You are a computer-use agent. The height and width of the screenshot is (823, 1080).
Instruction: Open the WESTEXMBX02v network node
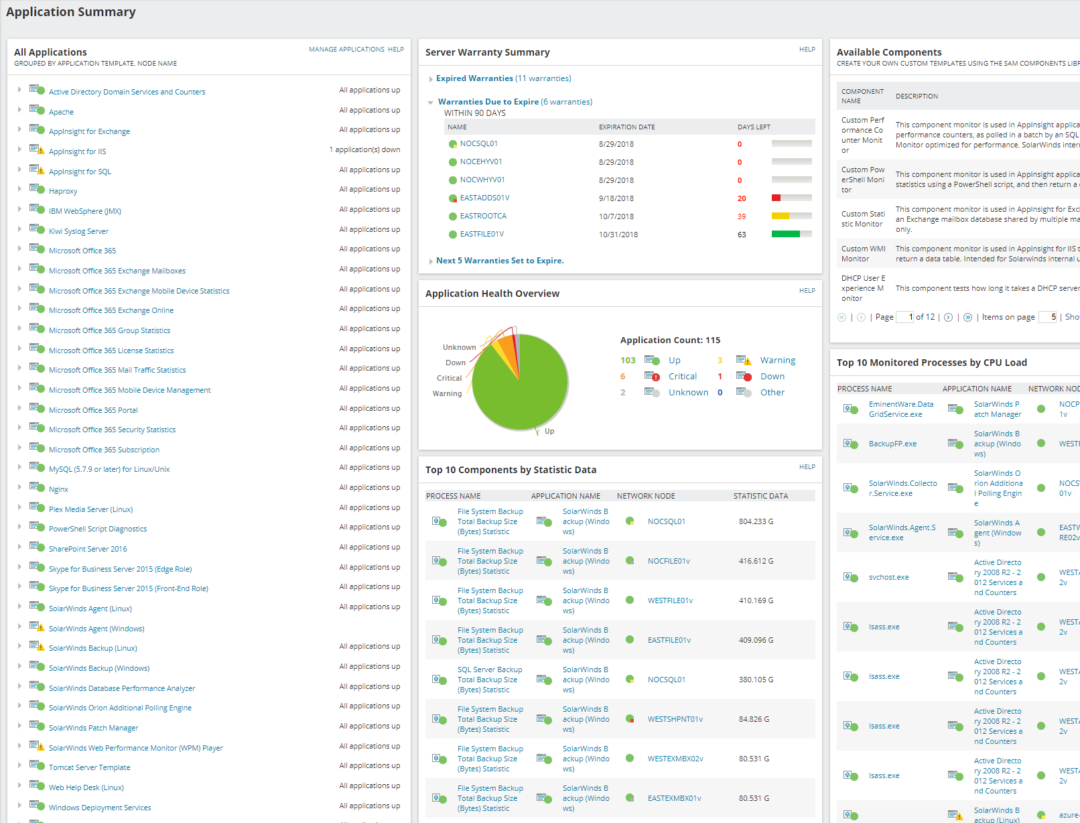[675, 759]
